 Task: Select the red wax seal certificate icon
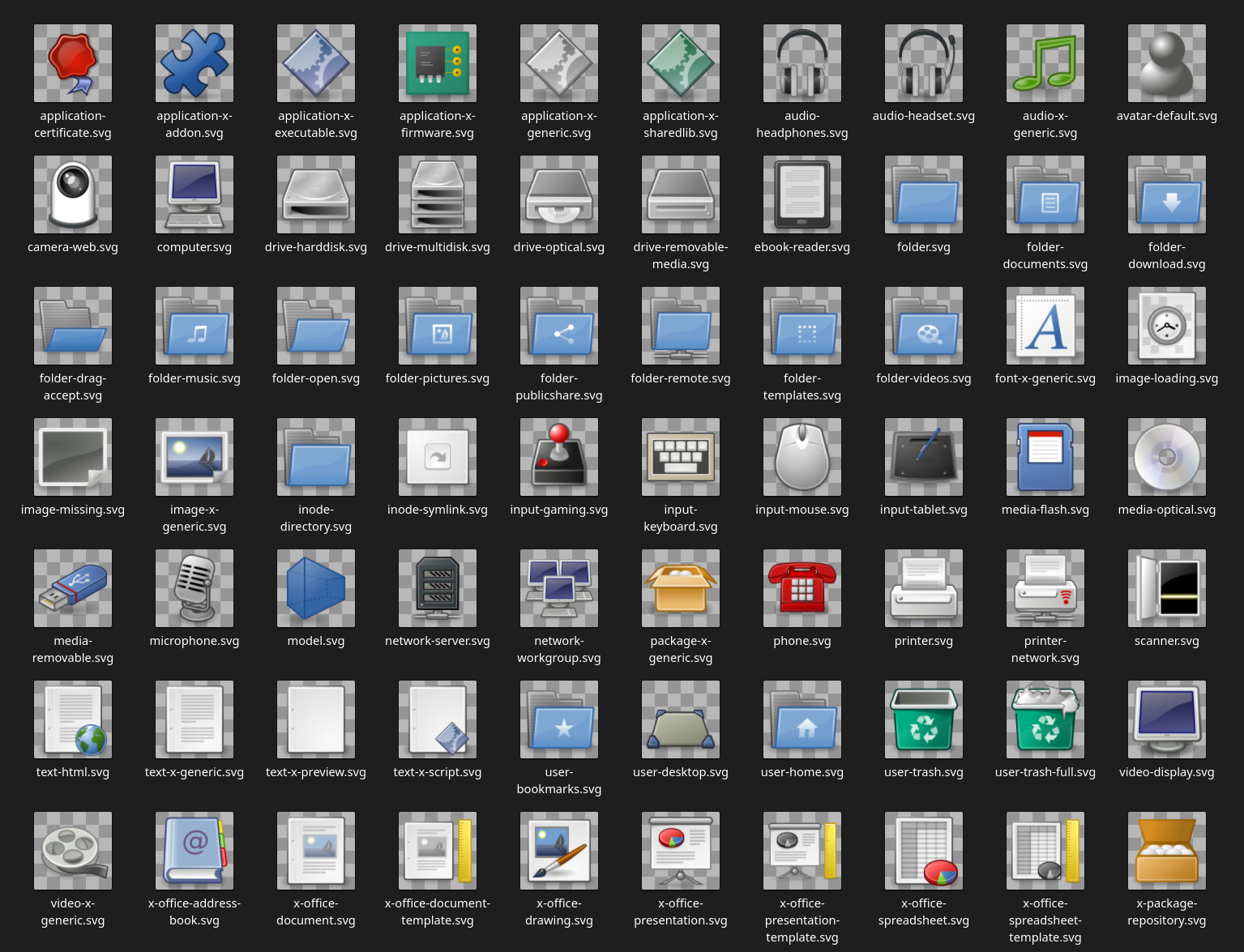(73, 63)
